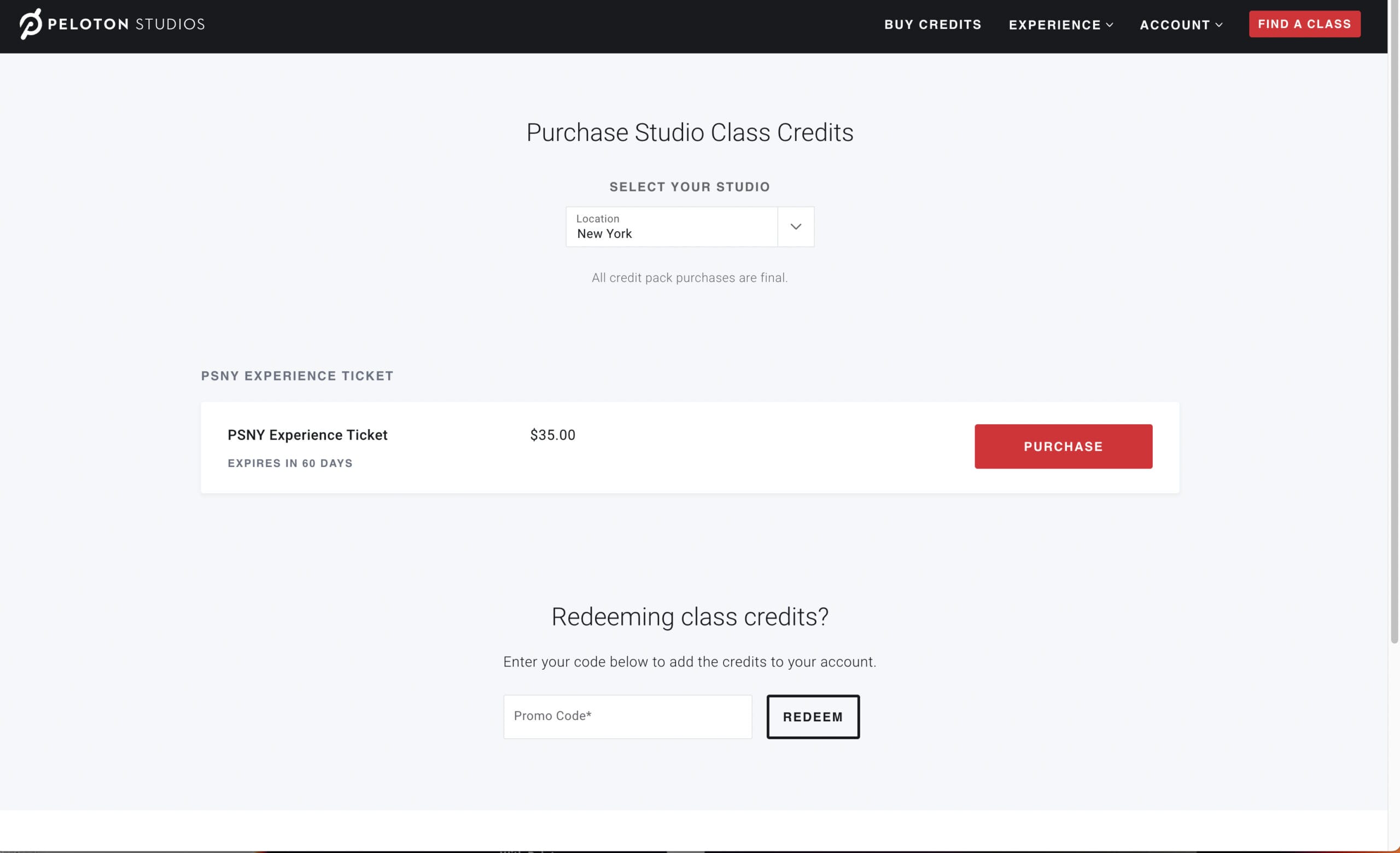
Task: Click the Redeem button
Action: point(813,717)
